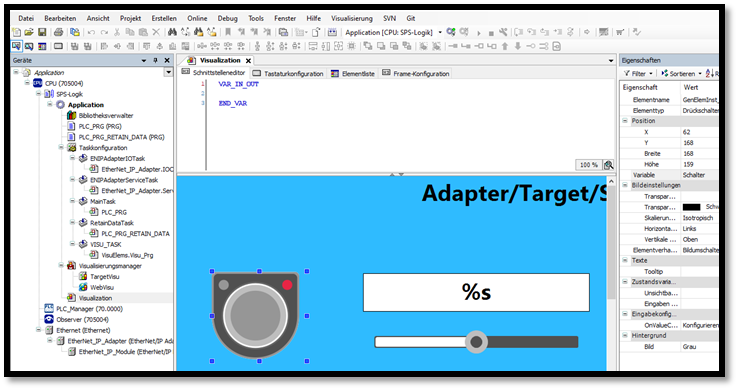The width and height of the screenshot is (738, 390).
Task: Switch to the Tastaturkonfiguration tab
Action: [x=288, y=74]
